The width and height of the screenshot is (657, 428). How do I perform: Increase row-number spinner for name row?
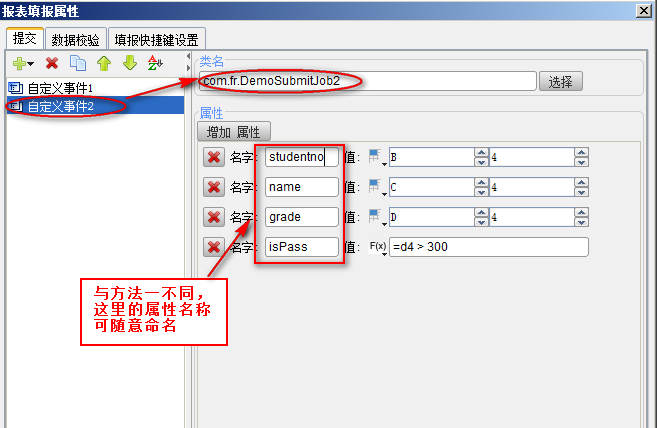(x=581, y=182)
